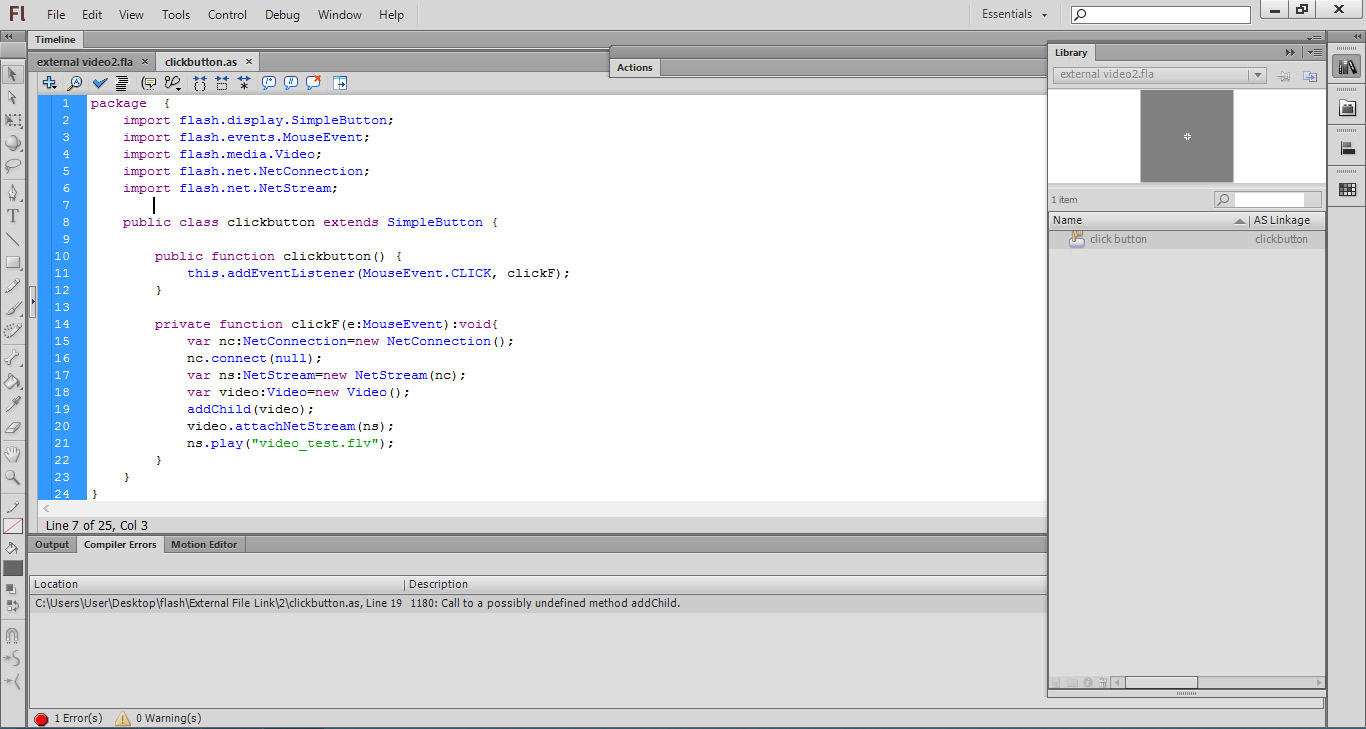The image size is (1366, 729).
Task: Select the Selection (arrow) tool
Action: click(13, 74)
